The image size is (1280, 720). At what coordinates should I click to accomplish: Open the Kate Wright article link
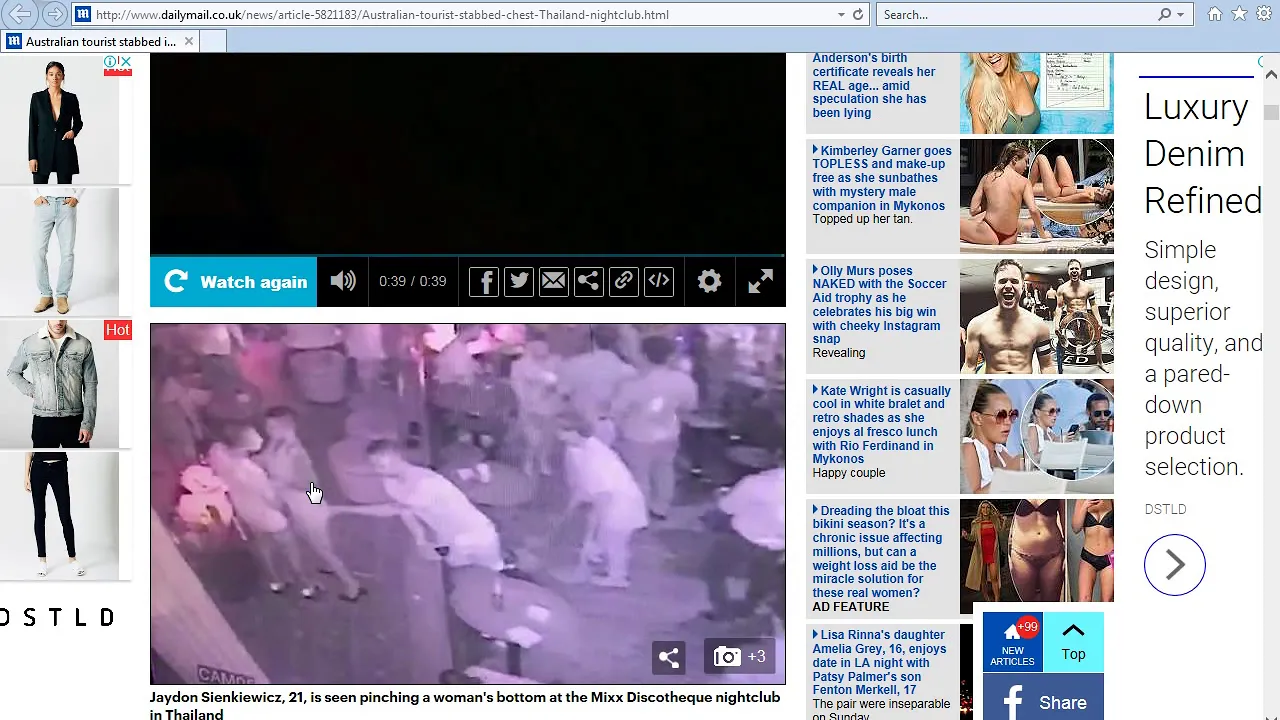(x=881, y=425)
